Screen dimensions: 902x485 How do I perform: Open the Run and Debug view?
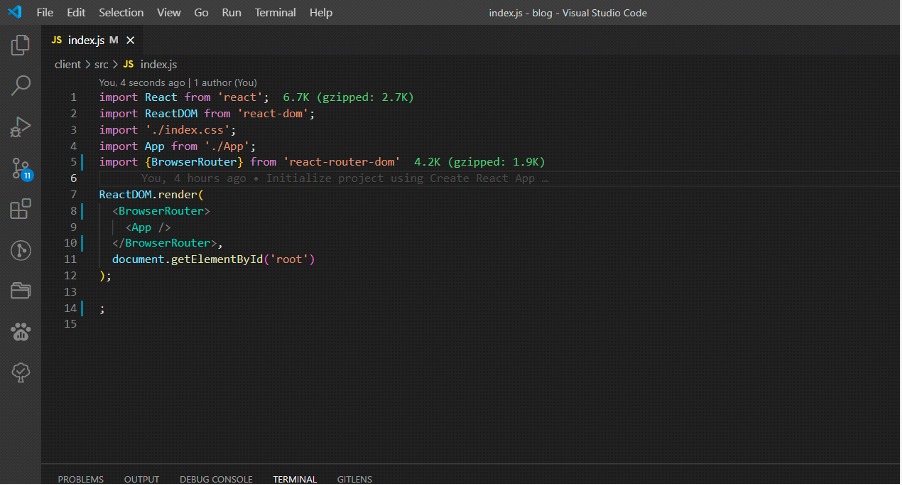(20, 127)
